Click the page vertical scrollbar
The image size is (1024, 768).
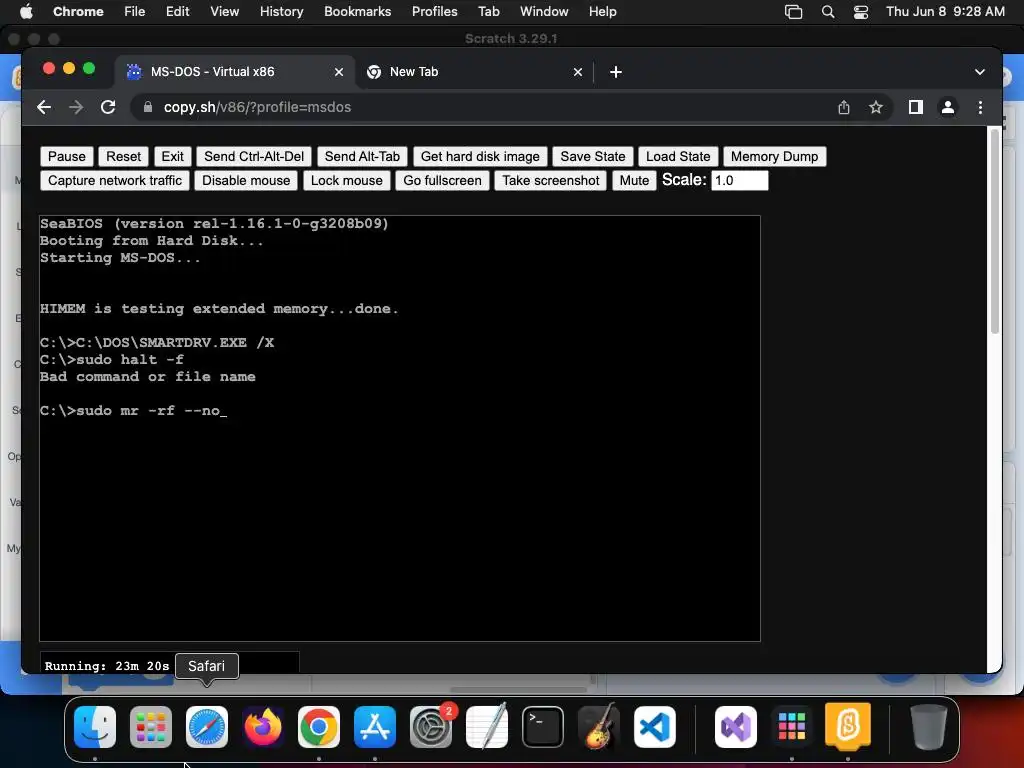click(995, 232)
